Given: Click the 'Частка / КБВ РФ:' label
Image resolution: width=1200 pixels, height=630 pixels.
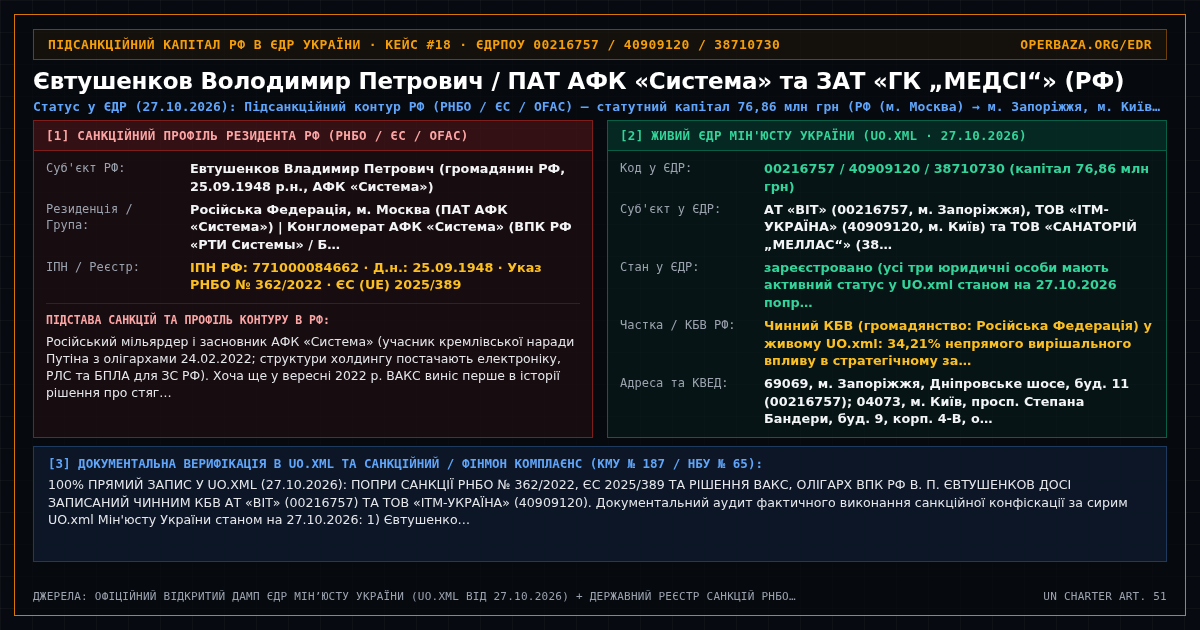Looking at the screenshot, I should 677,325.
